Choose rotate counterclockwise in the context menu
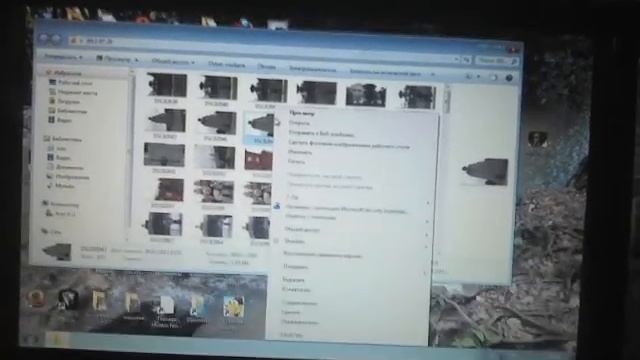Image resolution: width=640 pixels, height=360 pixels. click(330, 187)
